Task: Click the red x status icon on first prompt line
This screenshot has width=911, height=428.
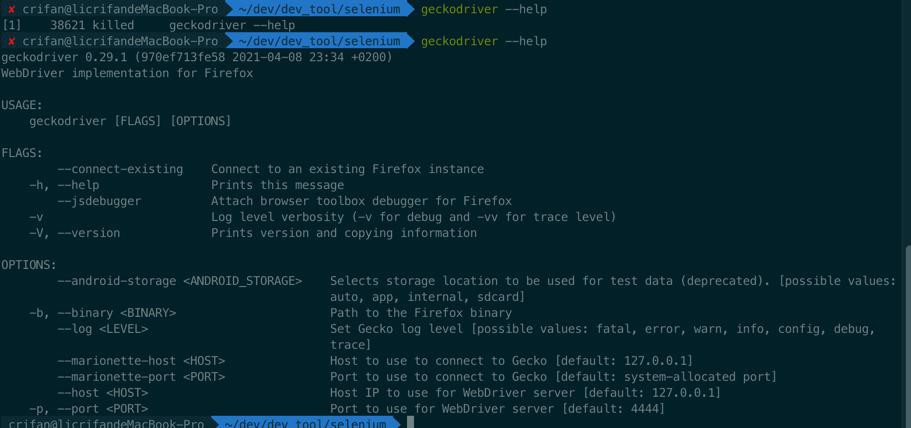Action: pos(11,10)
